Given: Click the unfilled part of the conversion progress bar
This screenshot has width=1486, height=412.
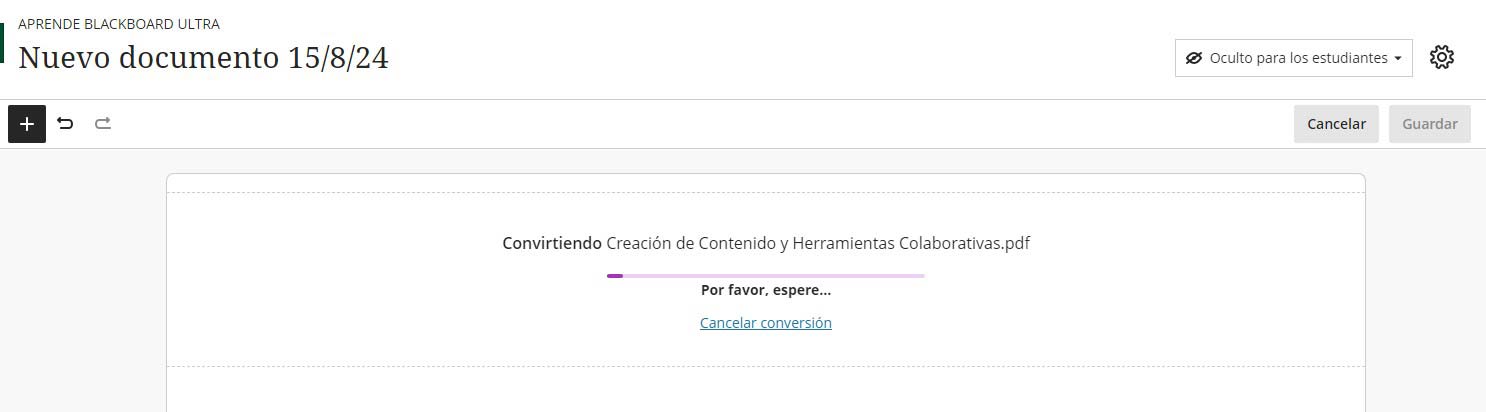Looking at the screenshot, I should point(780,275).
